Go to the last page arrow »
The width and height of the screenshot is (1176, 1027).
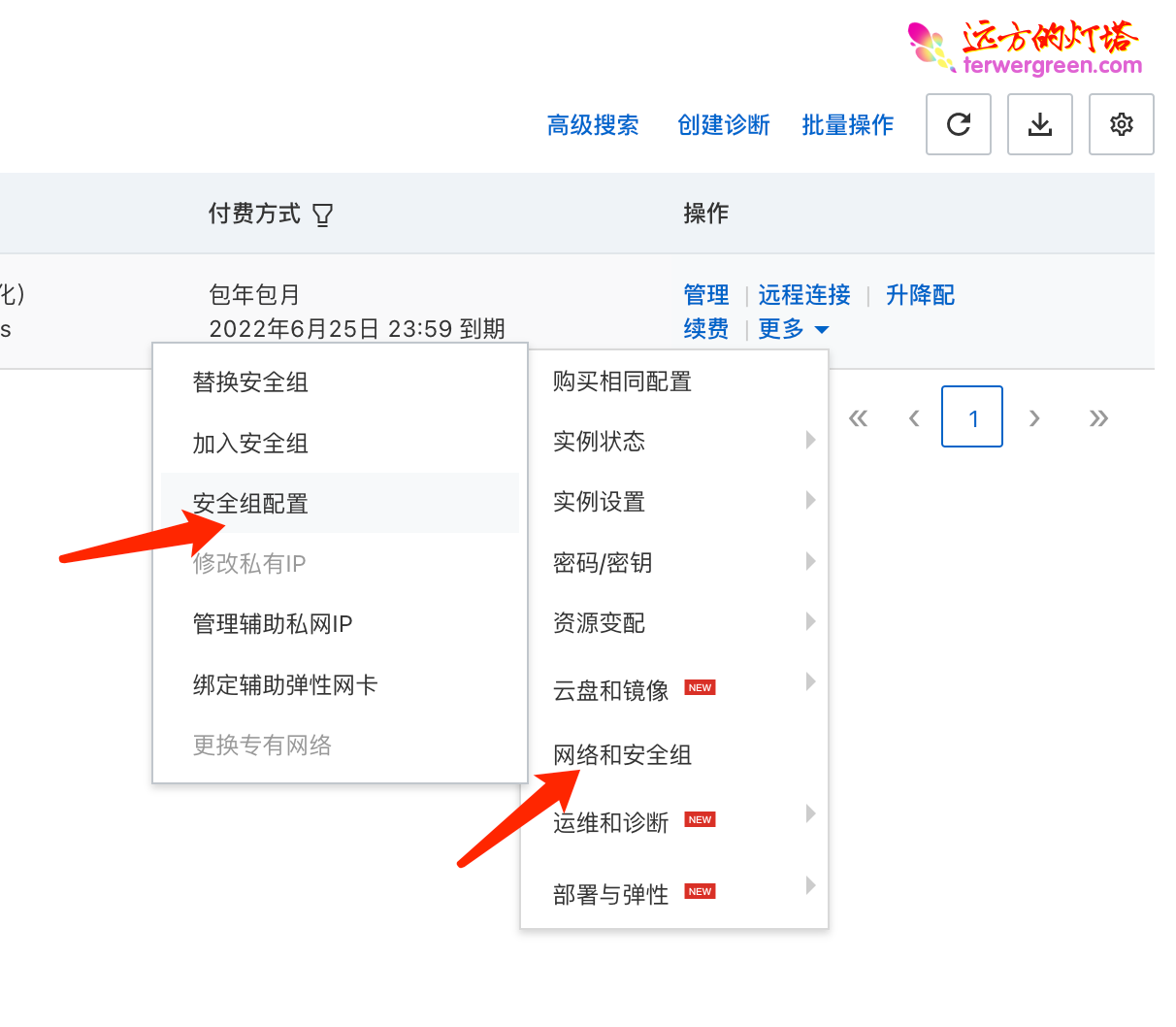point(1098,417)
